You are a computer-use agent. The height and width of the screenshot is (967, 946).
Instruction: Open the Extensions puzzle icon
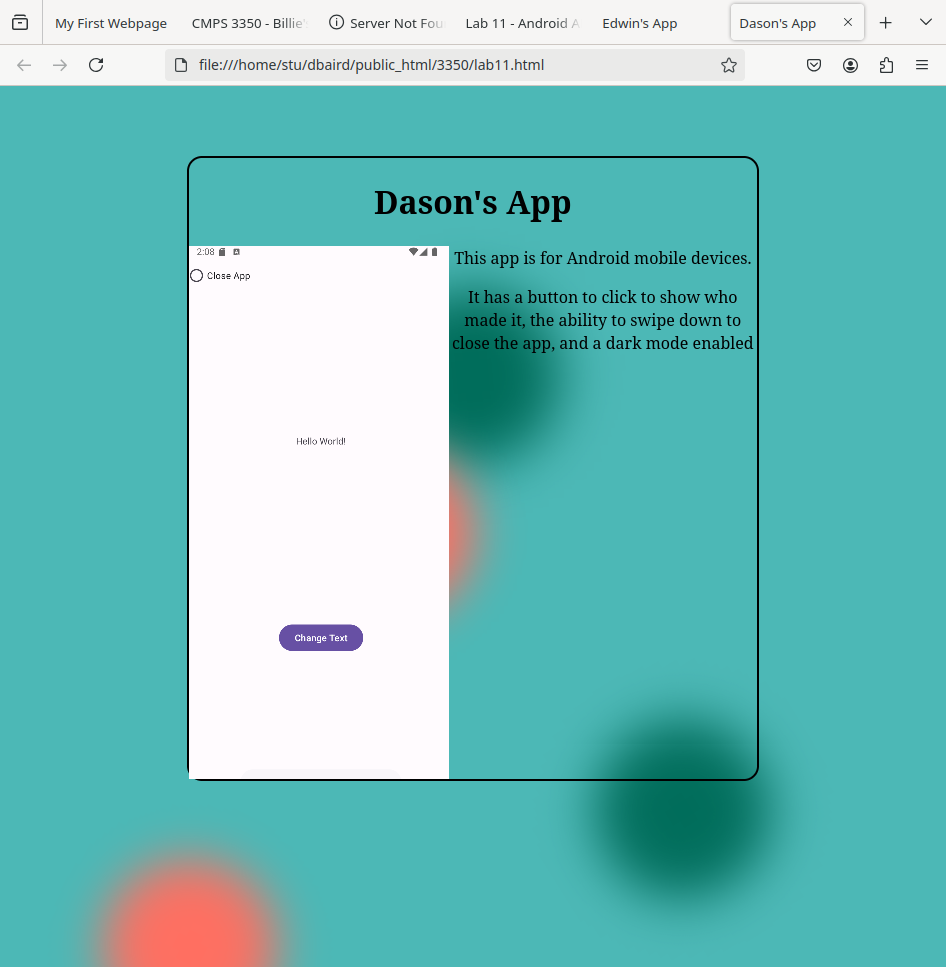coord(886,65)
